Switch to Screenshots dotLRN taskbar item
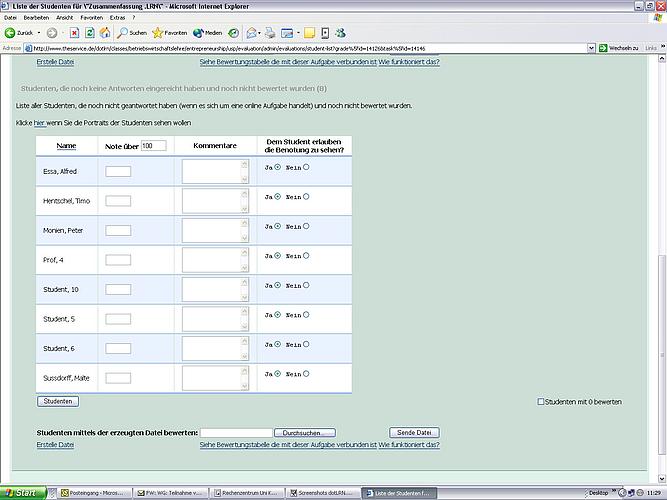 click(x=323, y=493)
